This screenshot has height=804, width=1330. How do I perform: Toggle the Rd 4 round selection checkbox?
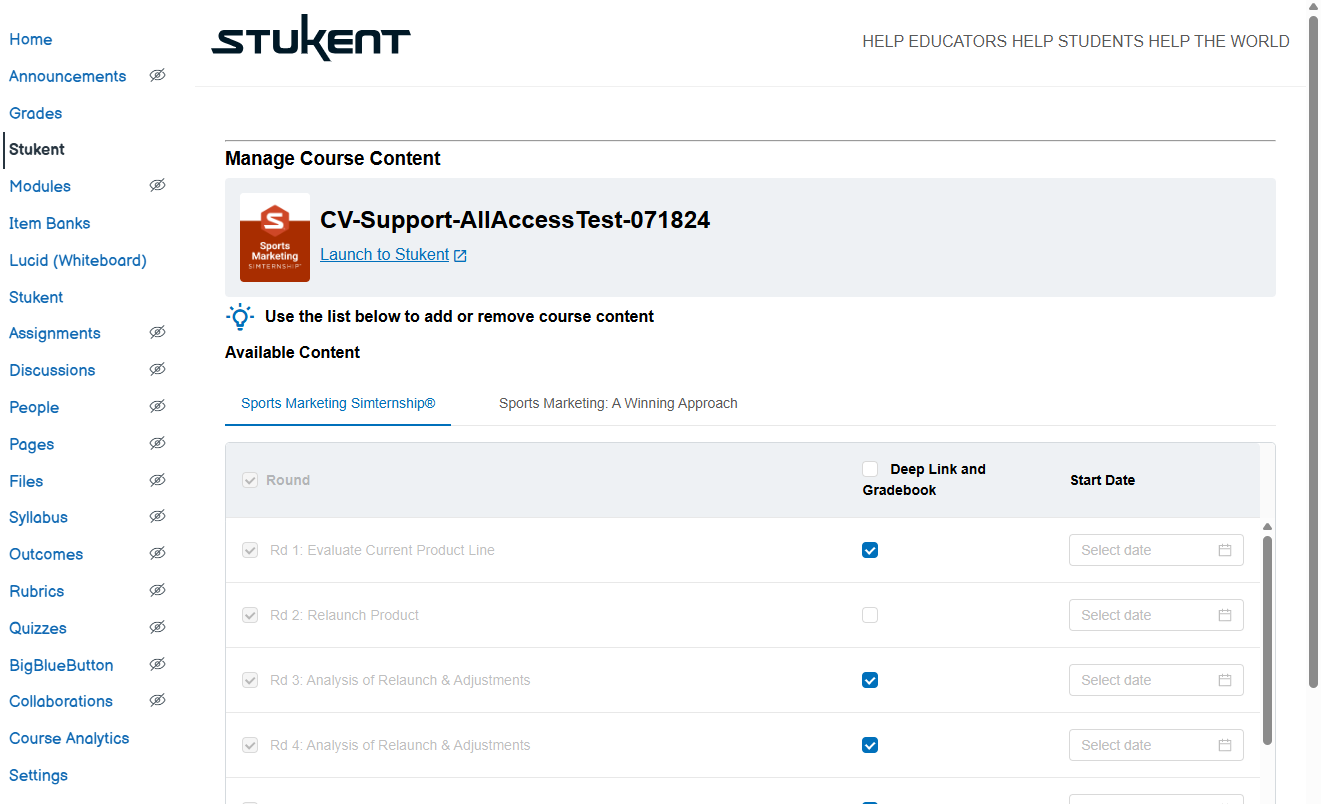[250, 745]
